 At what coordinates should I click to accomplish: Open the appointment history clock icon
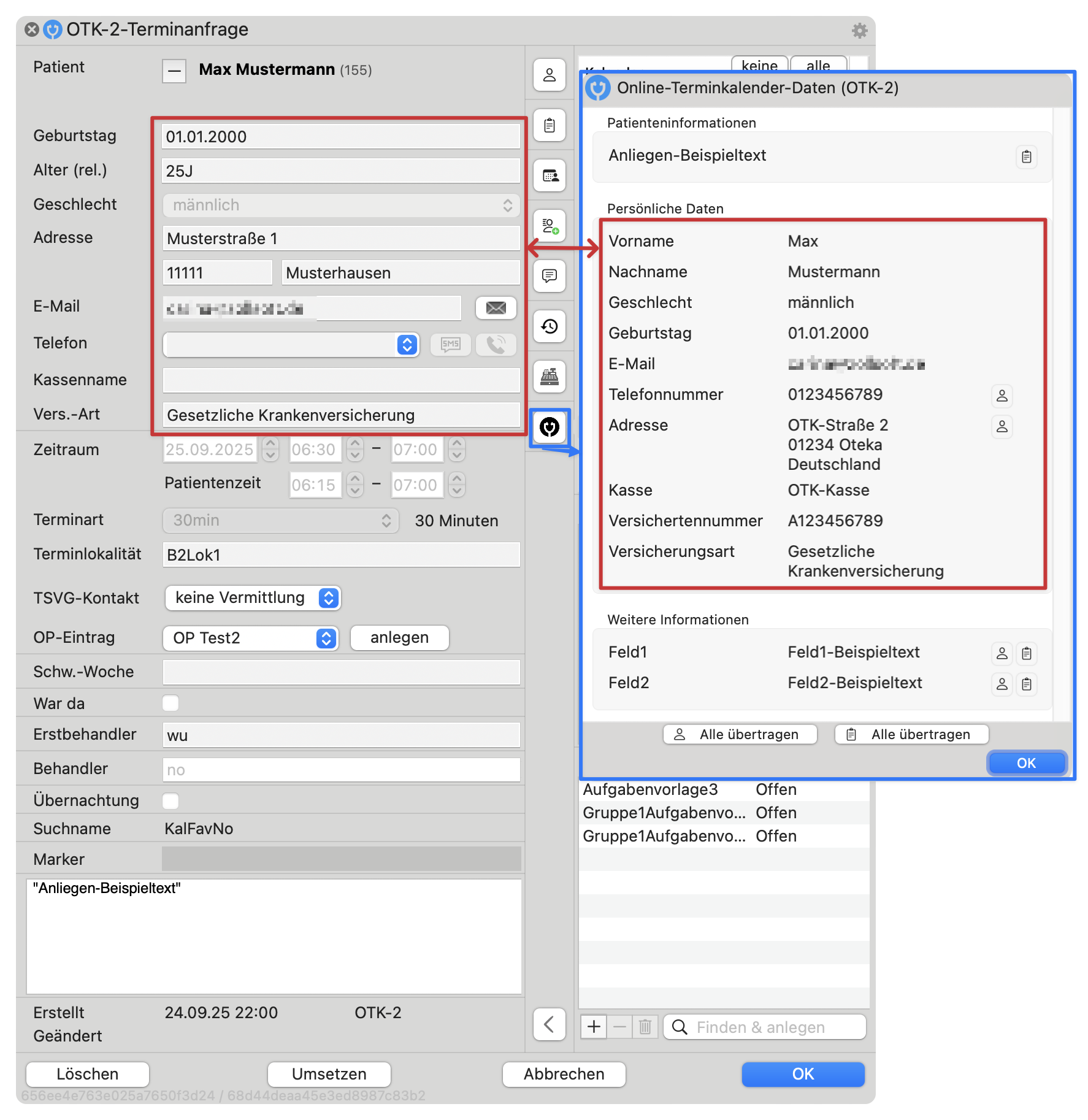(549, 326)
